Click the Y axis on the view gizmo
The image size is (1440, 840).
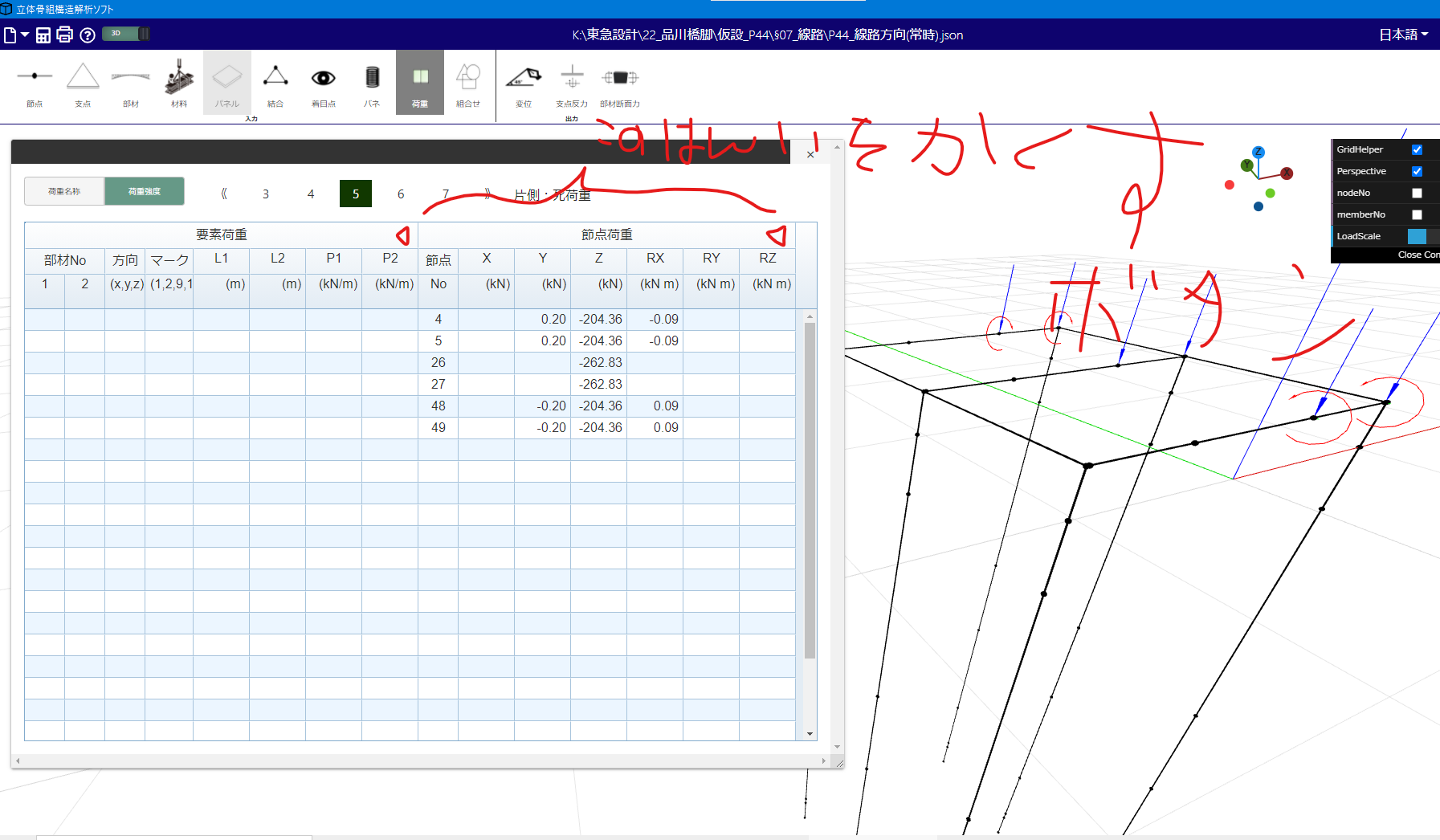tap(1246, 165)
